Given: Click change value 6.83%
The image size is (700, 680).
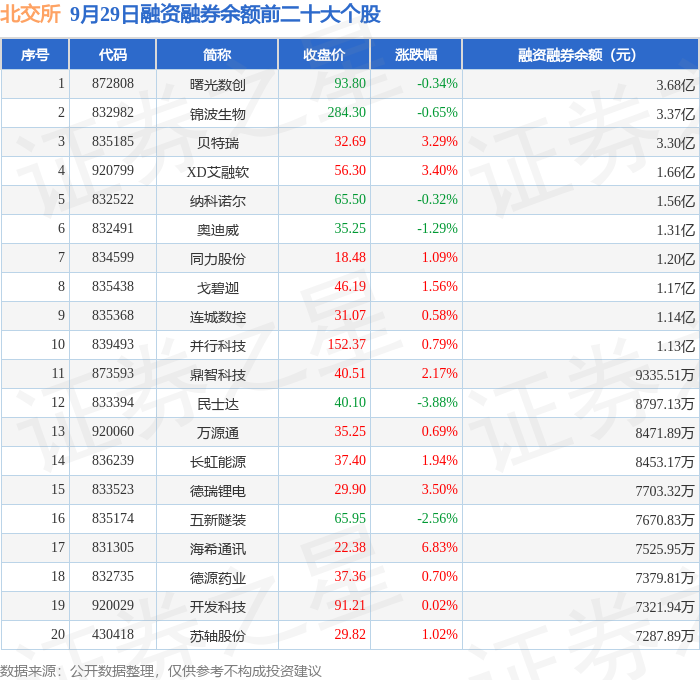Looking at the screenshot, I should 440,548.
